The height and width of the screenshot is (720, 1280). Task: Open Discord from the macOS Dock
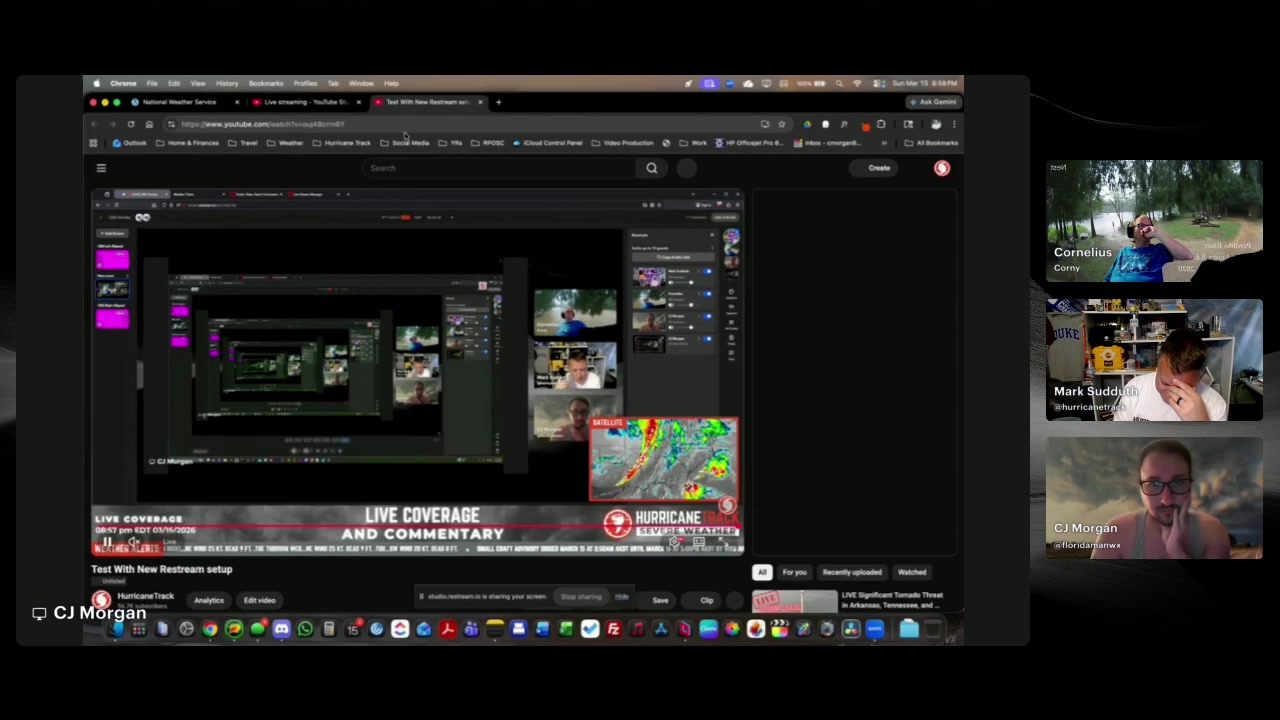[x=281, y=629]
